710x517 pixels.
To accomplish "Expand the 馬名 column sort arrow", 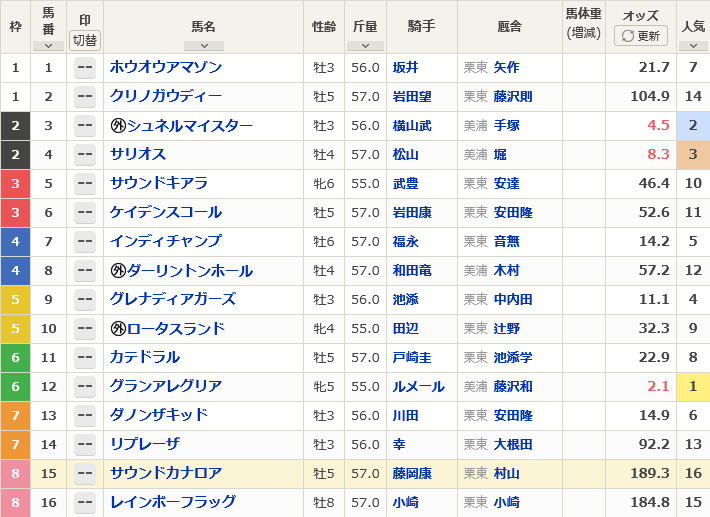I will [x=204, y=46].
